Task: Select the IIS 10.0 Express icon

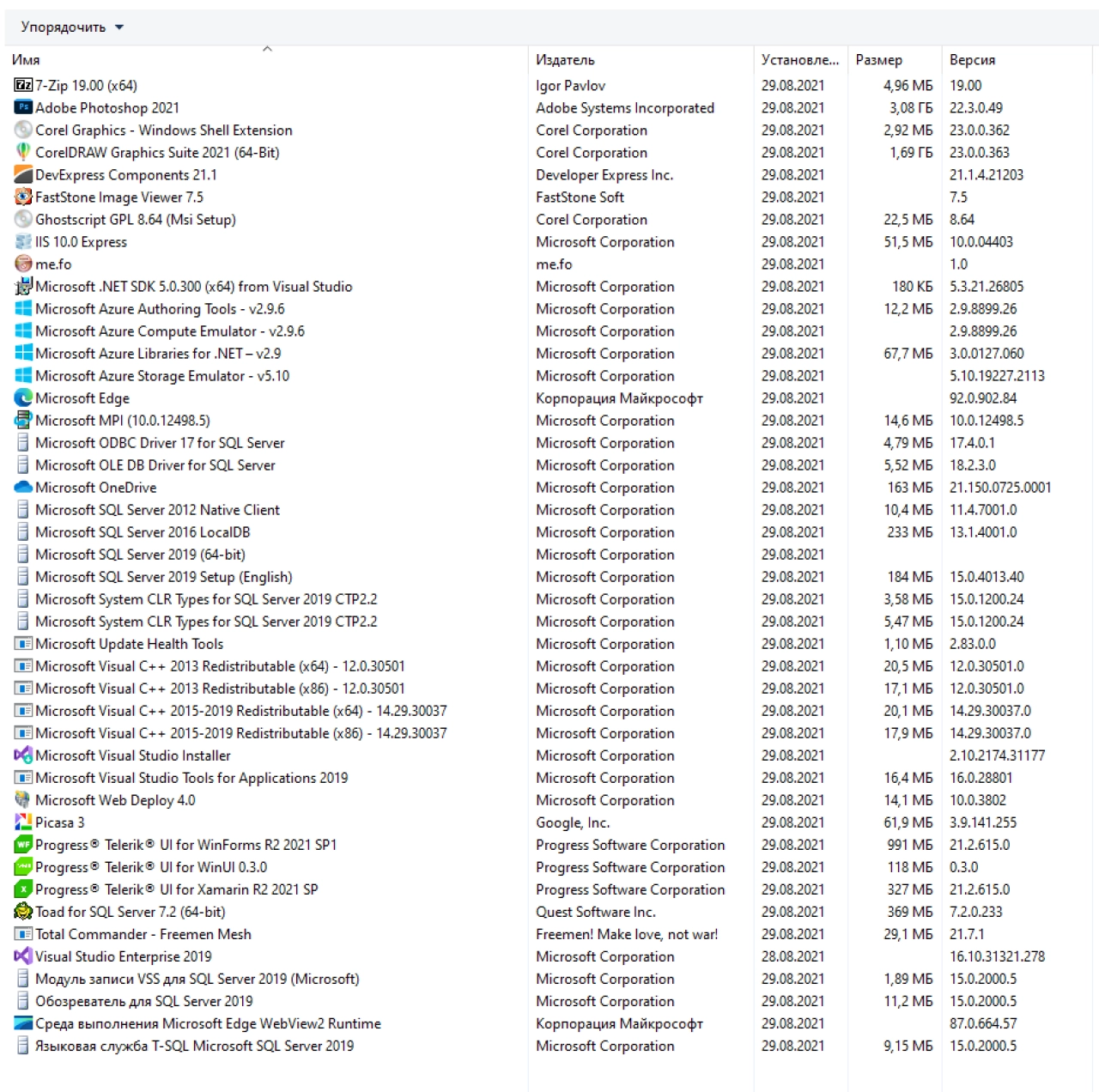Action: tap(23, 241)
